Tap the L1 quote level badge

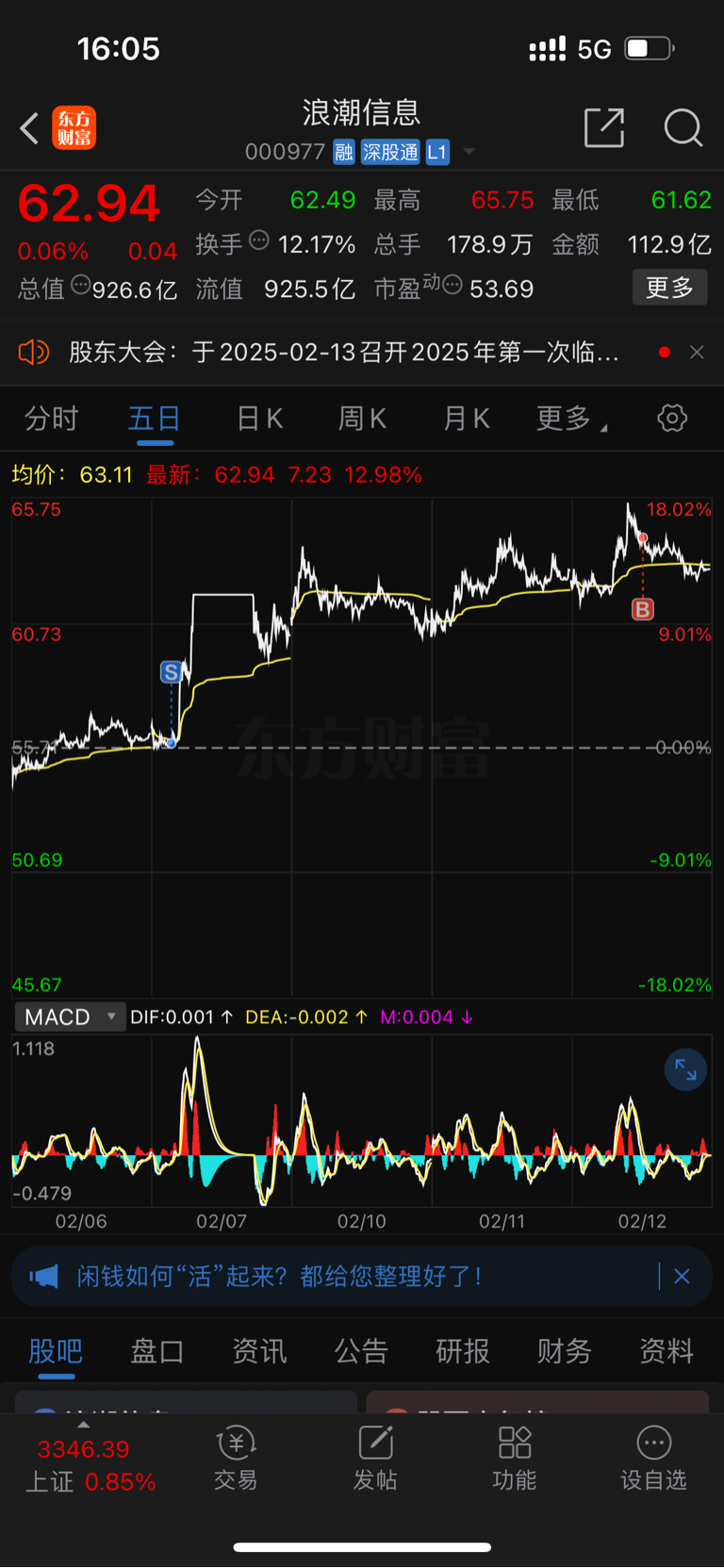tap(437, 152)
